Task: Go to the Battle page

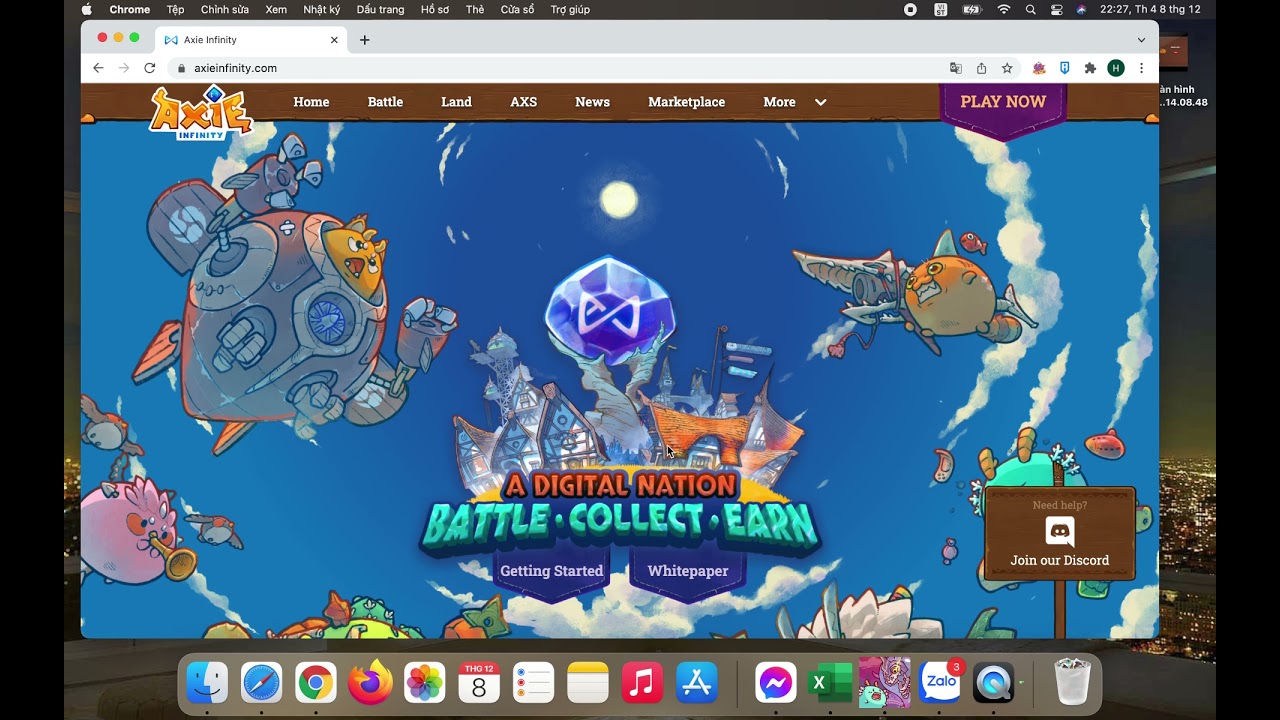Action: pos(385,102)
